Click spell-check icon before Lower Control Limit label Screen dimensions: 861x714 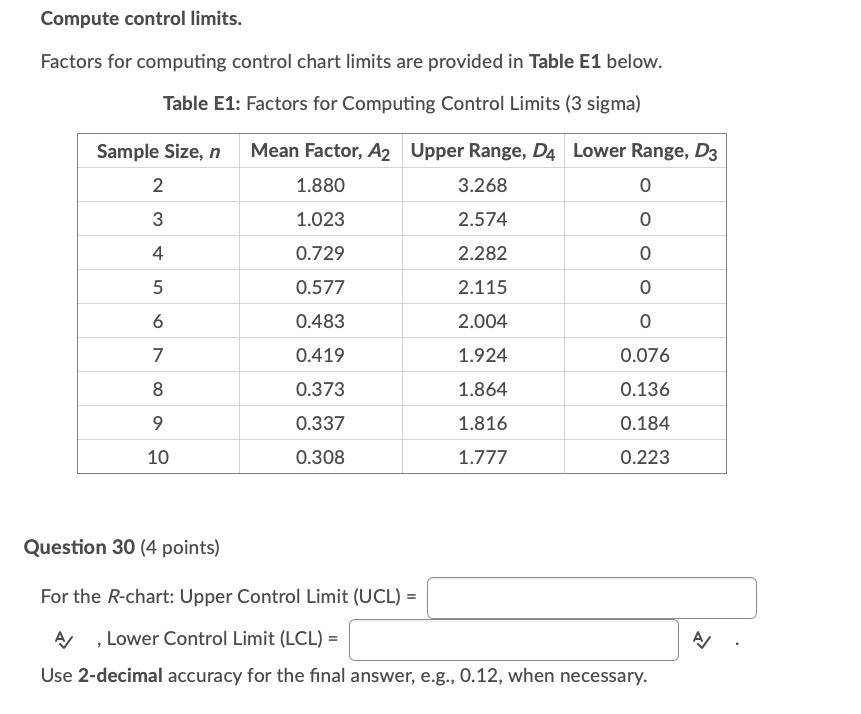[63, 639]
